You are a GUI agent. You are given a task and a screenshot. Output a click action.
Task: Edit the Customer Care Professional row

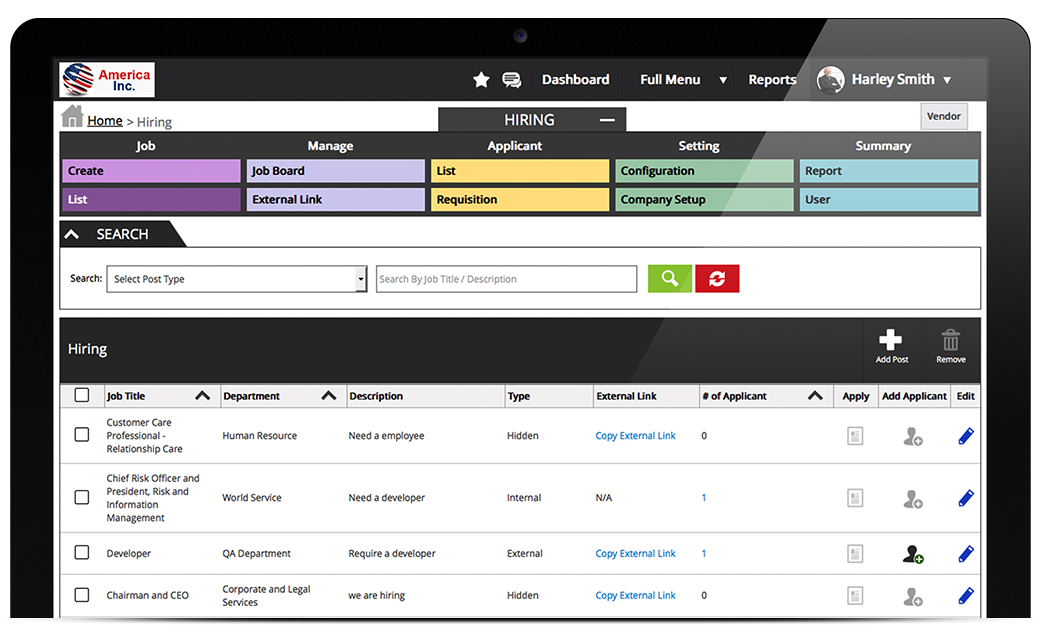pyautogui.click(x=966, y=436)
